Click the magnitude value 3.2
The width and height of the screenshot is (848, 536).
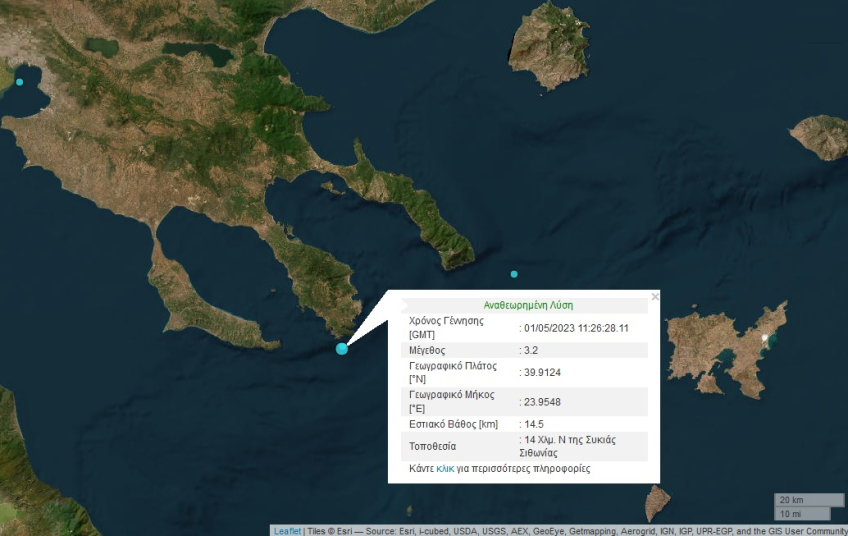click(x=532, y=350)
